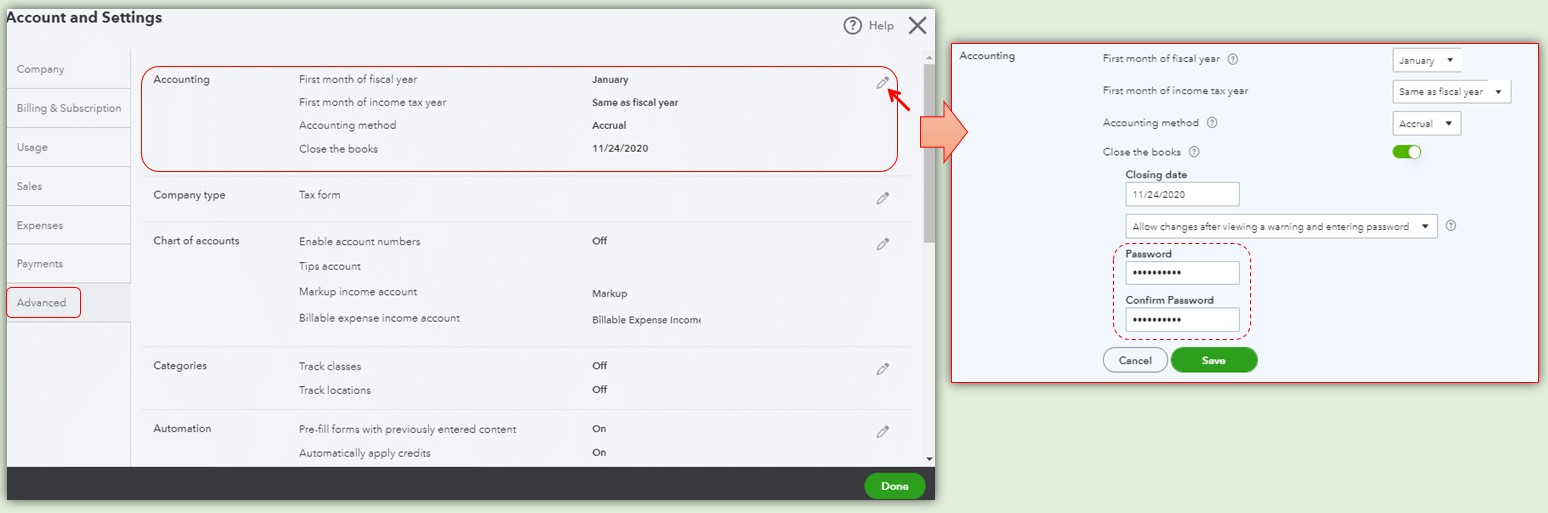Image resolution: width=1548 pixels, height=513 pixels.
Task: Open the Company settings tab
Action: click(68, 69)
